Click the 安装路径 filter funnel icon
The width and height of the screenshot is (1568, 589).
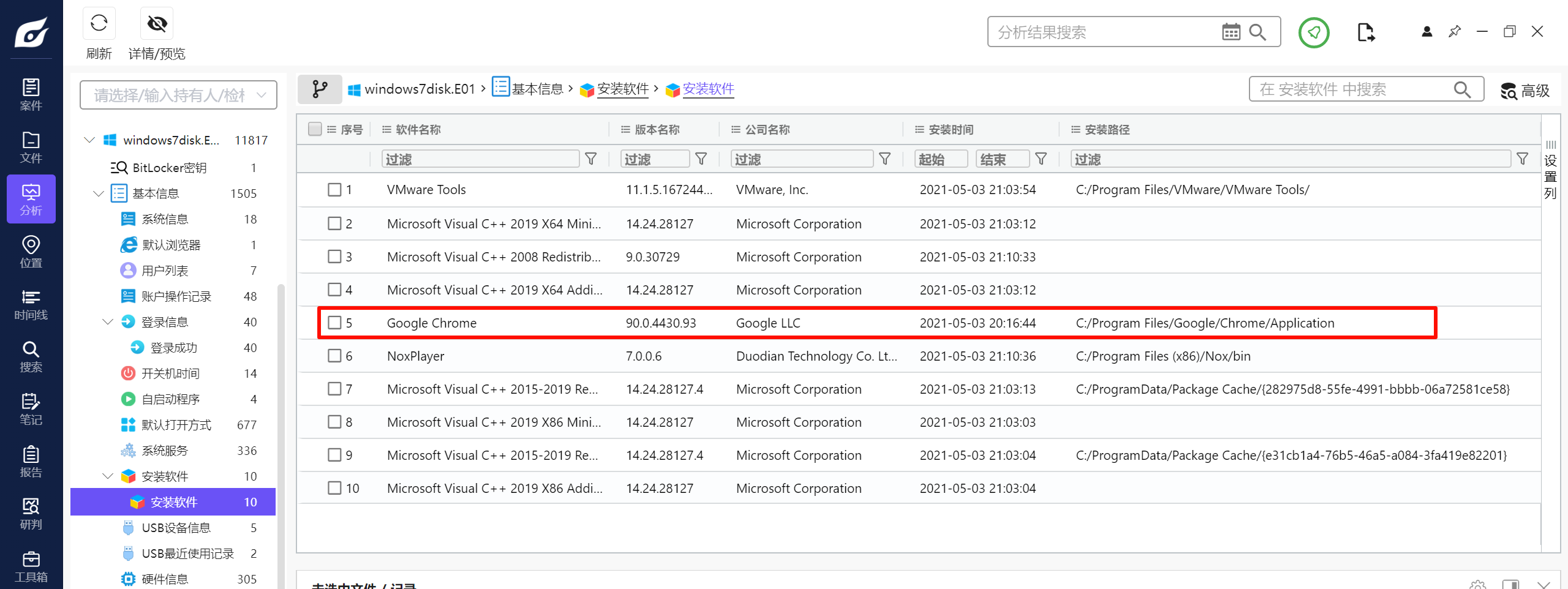pyautogui.click(x=1523, y=159)
